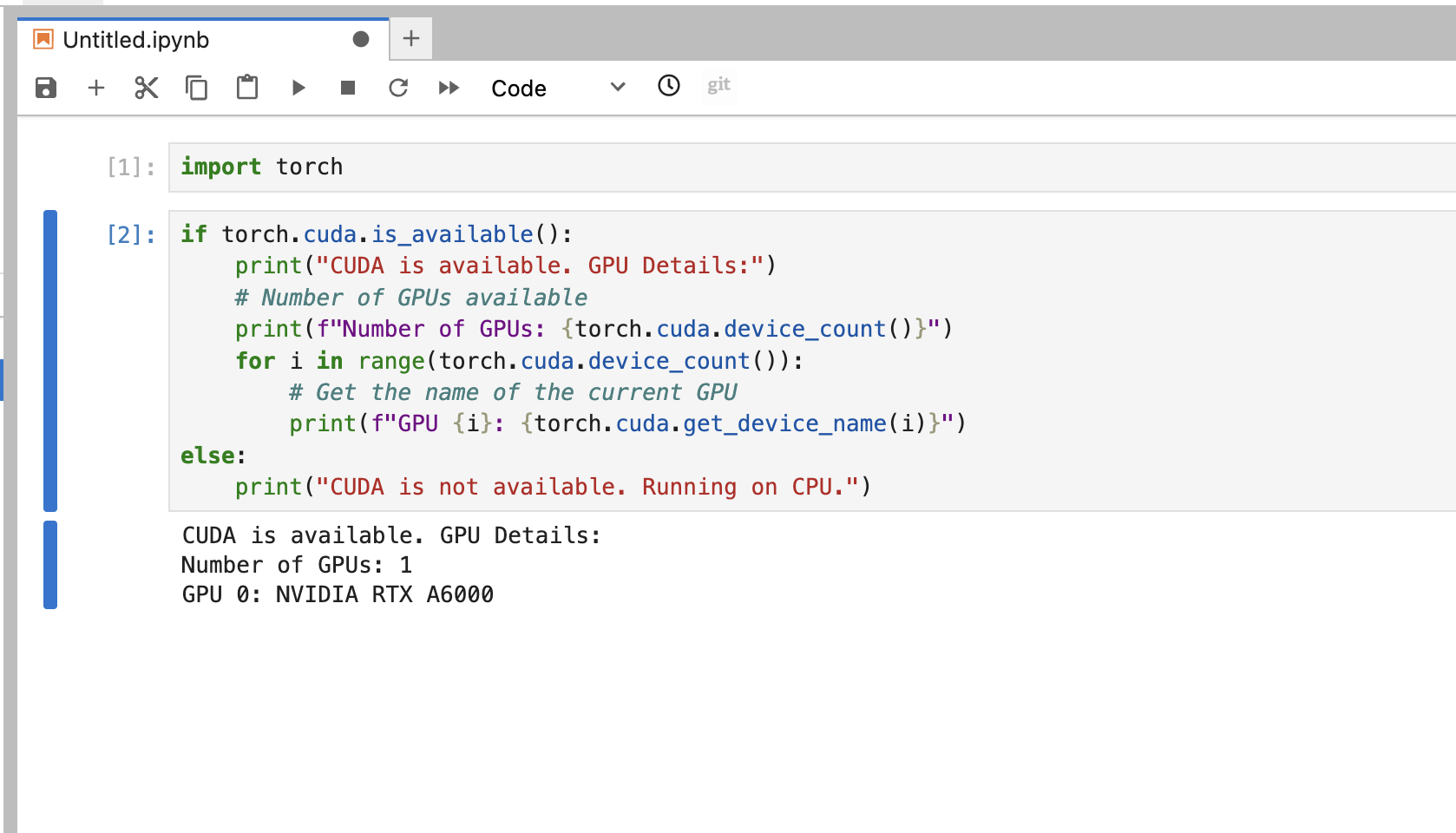1456x833 pixels.
Task: Select the output text NVIDIA RTX A6000
Action: (384, 594)
